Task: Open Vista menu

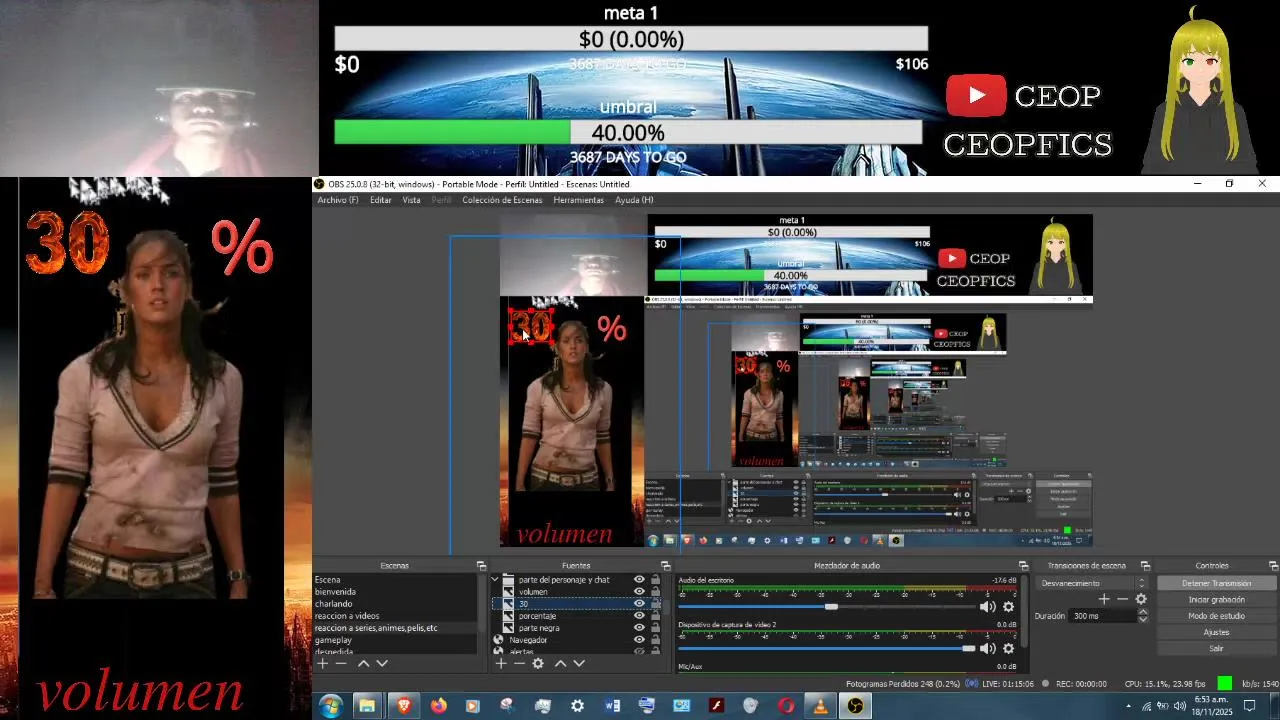Action: click(411, 200)
